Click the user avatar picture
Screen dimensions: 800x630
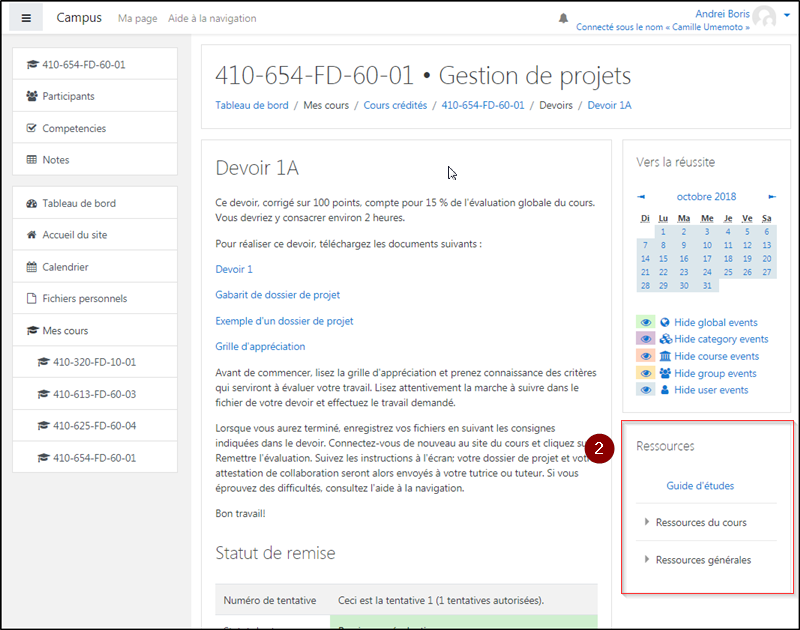point(764,17)
